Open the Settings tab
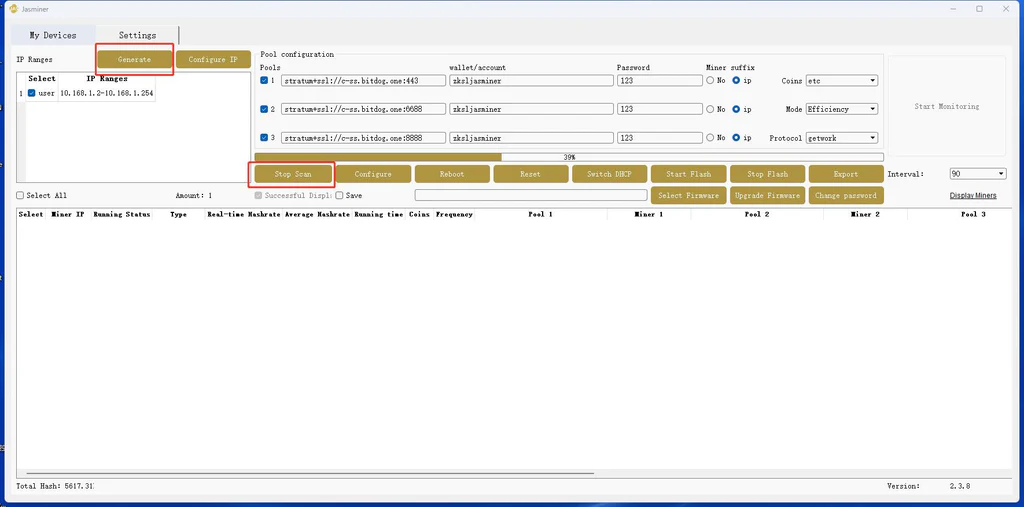Screen dimensions: 1024x507 137,35
